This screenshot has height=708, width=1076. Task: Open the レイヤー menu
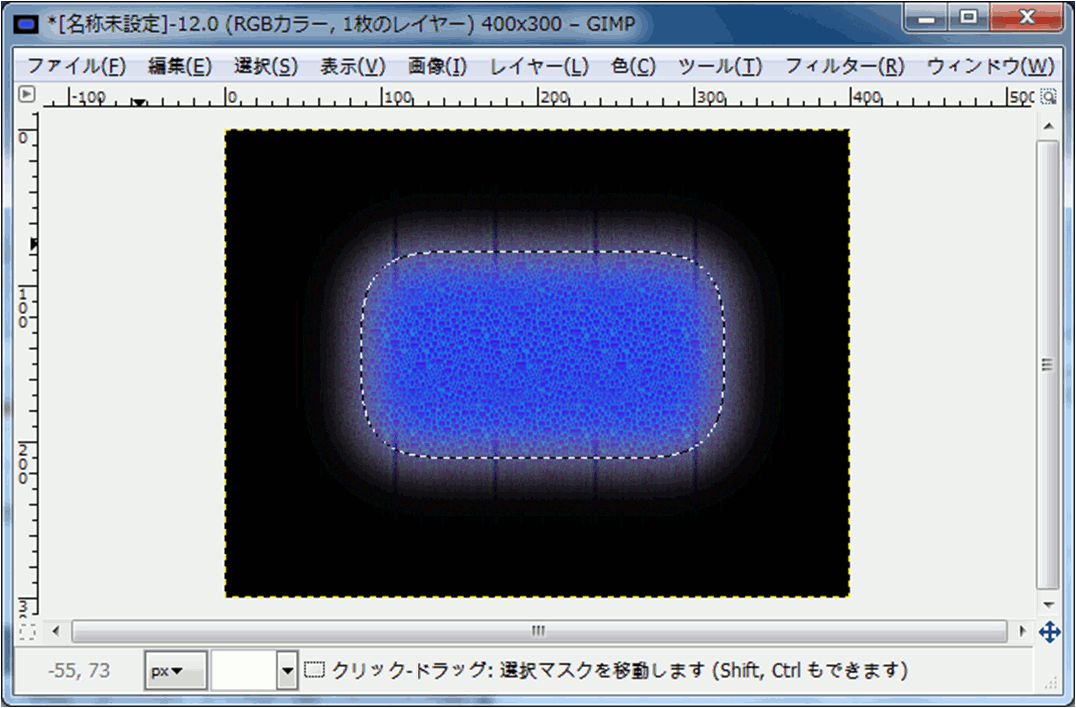(539, 66)
